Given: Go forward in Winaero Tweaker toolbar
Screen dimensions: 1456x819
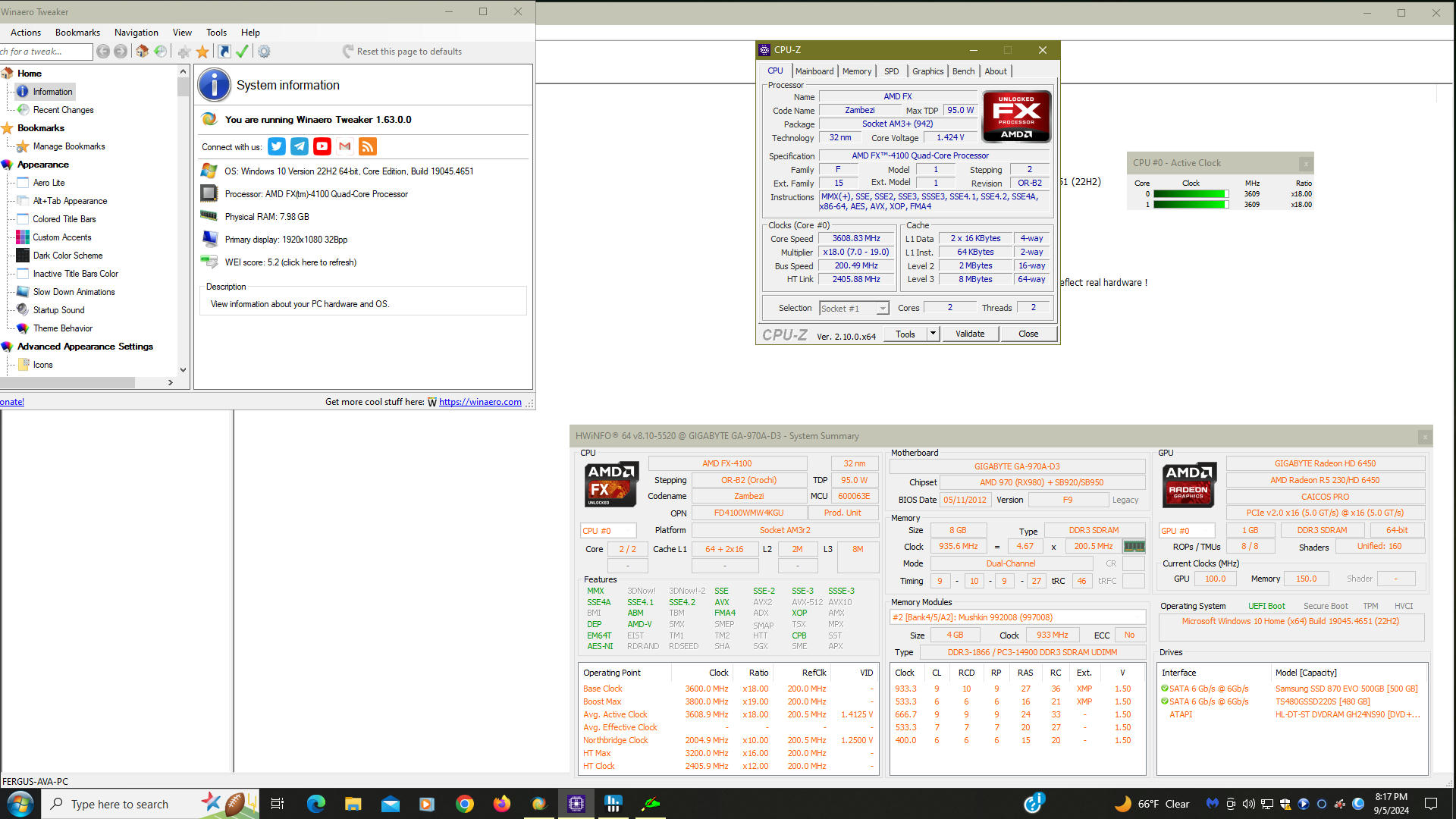Looking at the screenshot, I should [x=120, y=52].
